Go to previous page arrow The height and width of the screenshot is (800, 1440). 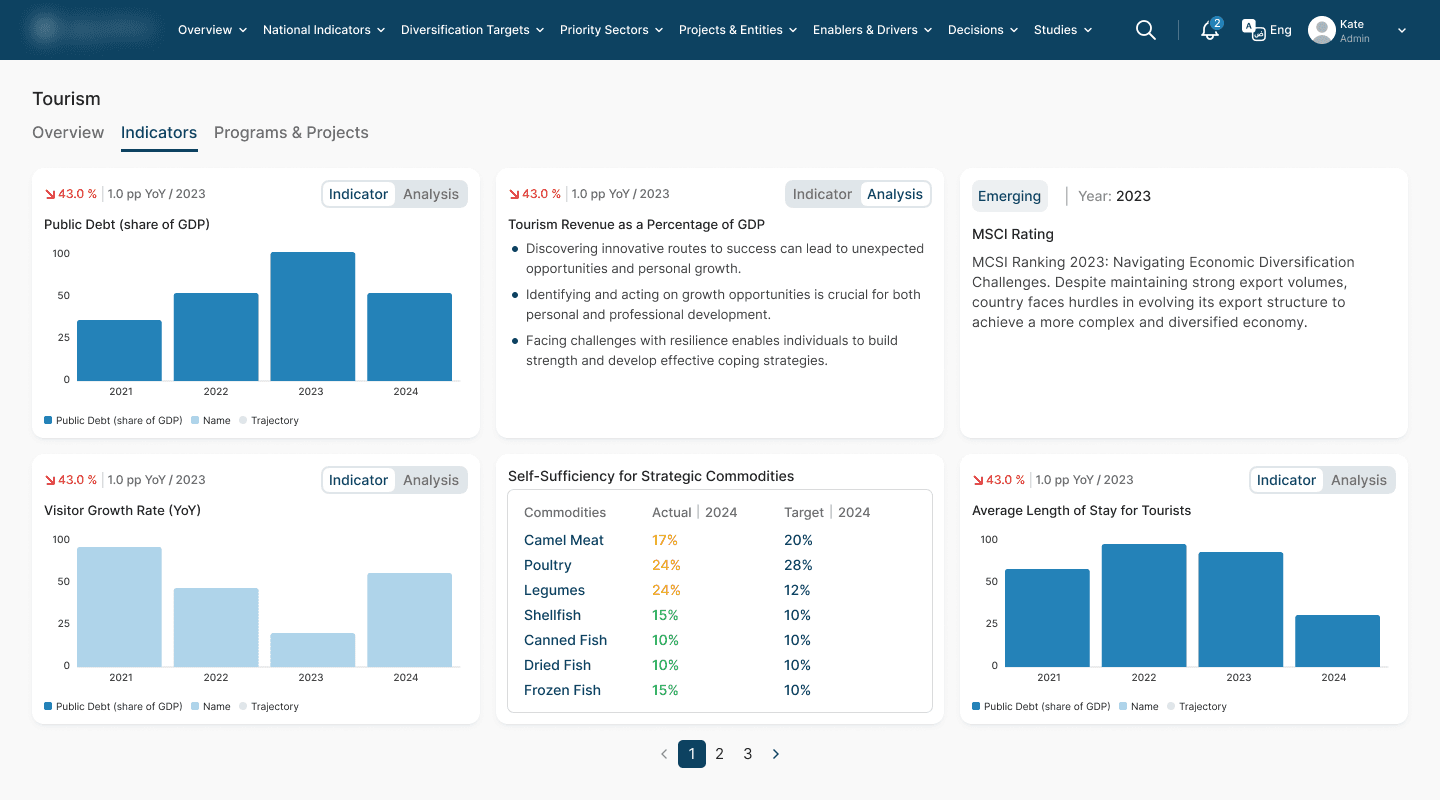click(x=664, y=754)
